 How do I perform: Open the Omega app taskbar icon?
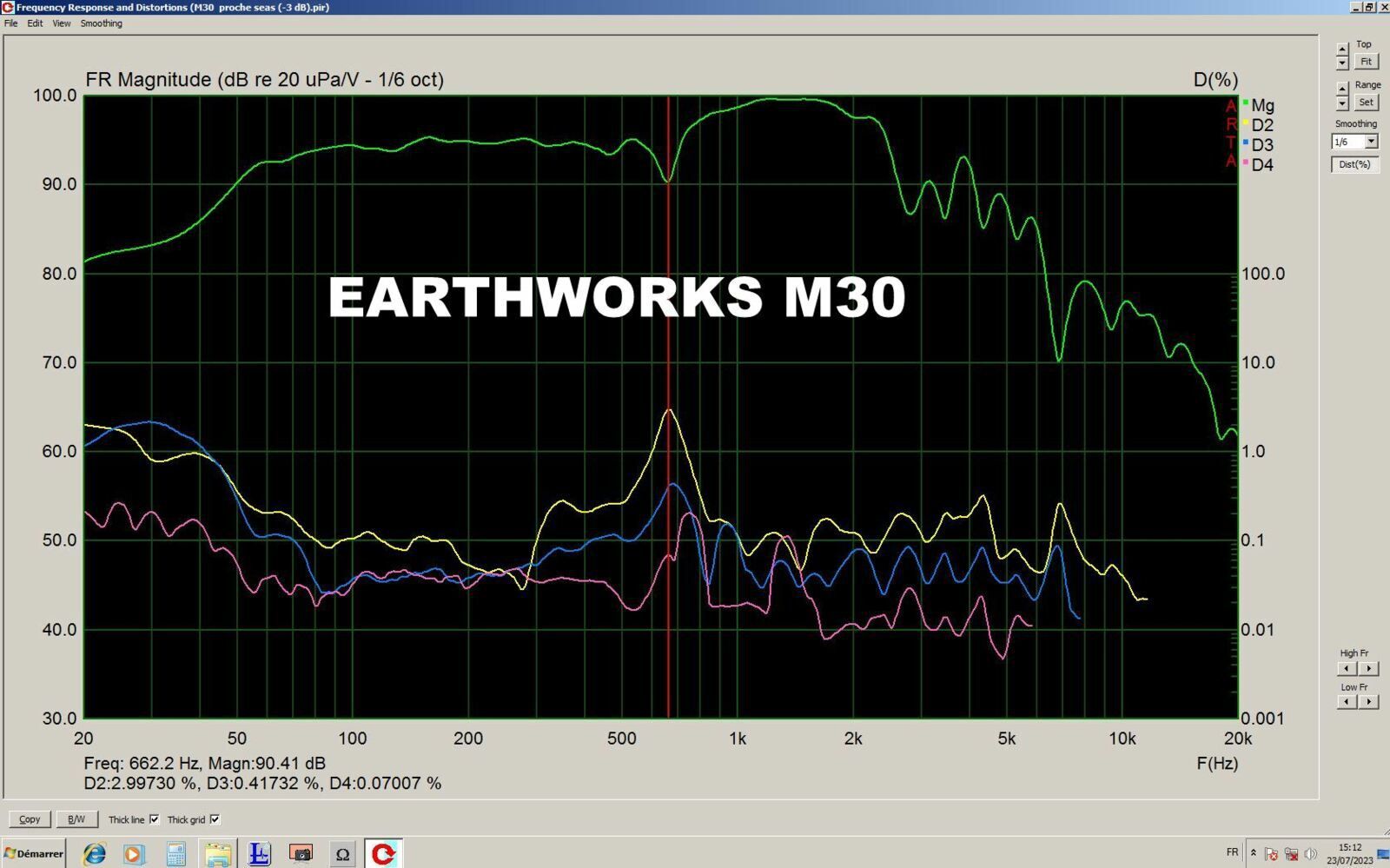tap(342, 854)
